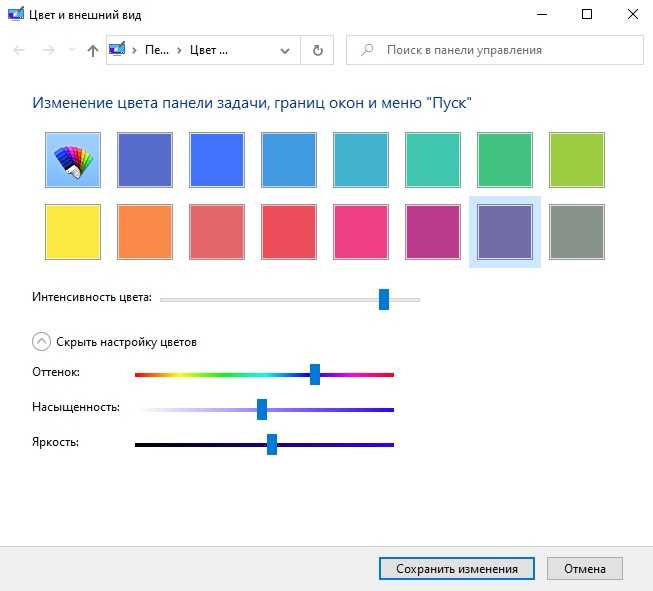Select the automatic color palette swatch
Image resolution: width=653 pixels, height=591 pixels.
(73, 160)
